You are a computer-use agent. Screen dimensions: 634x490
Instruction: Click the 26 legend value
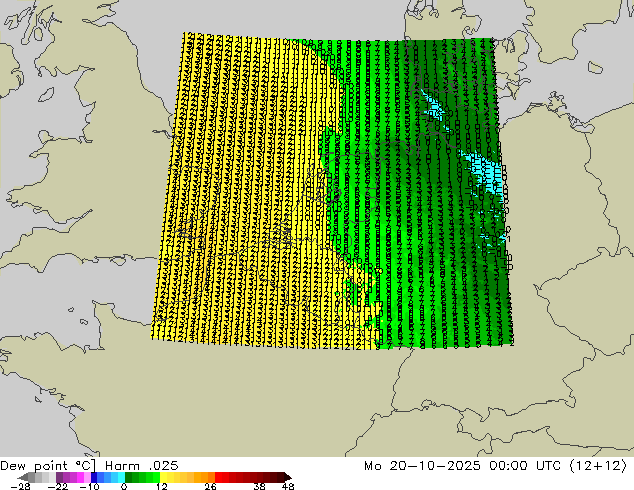click(210, 486)
